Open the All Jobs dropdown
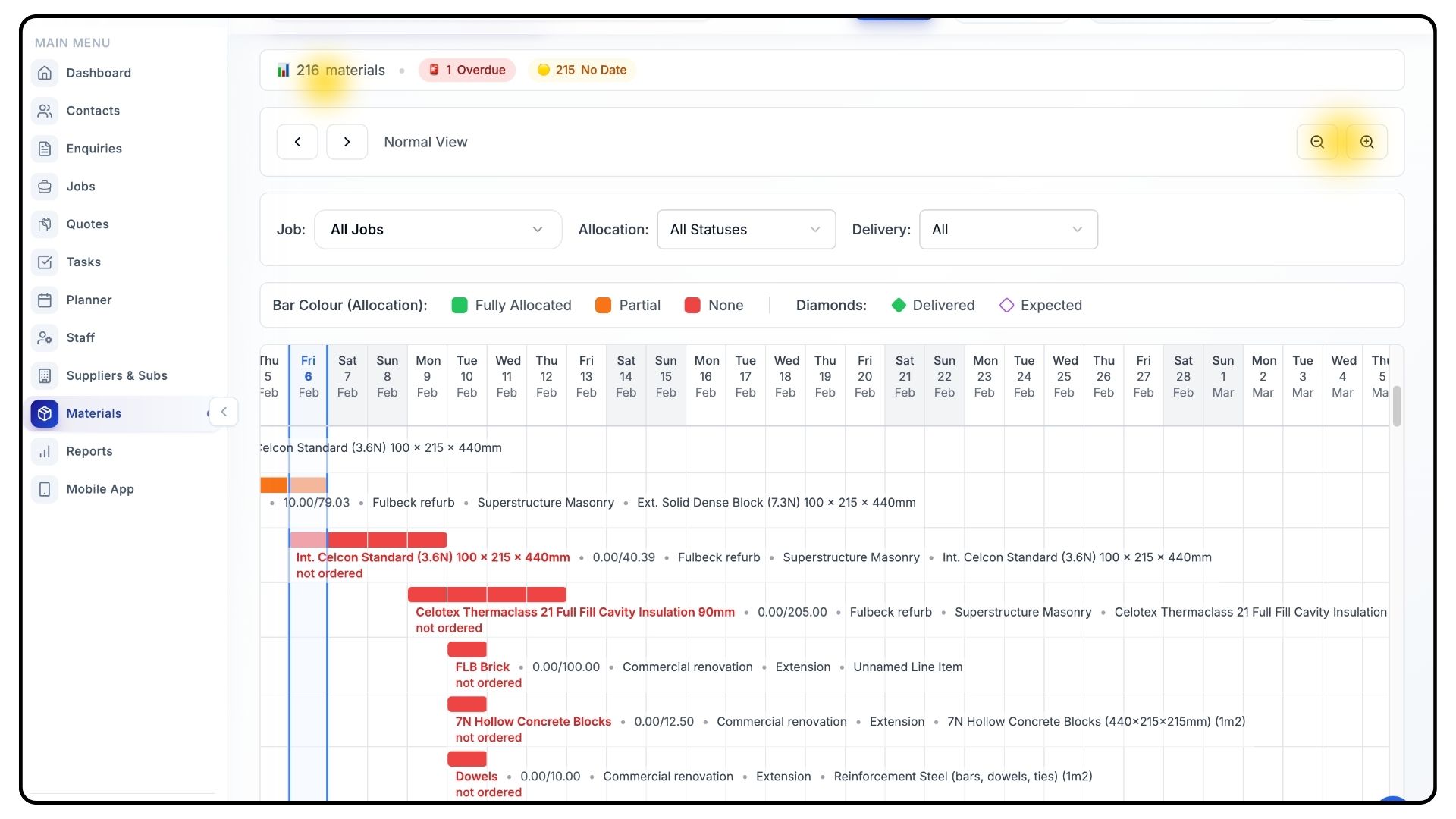 438,230
